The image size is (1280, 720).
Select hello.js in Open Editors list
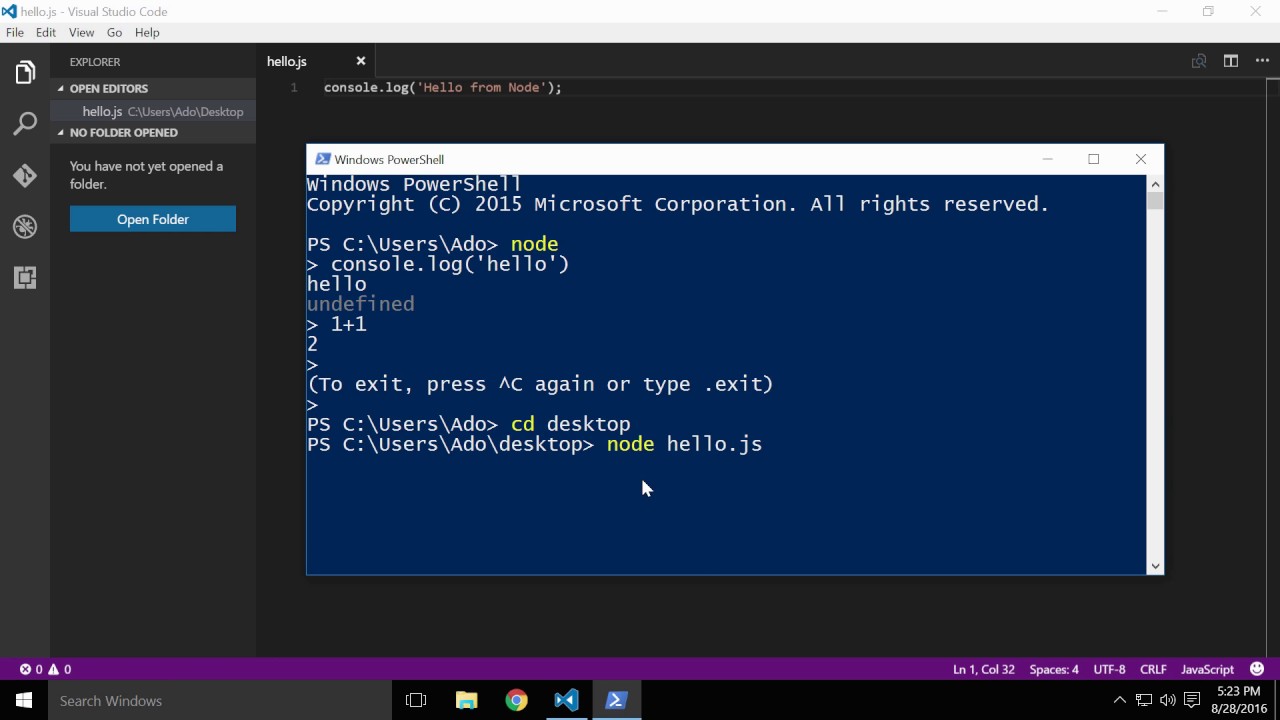tap(153, 111)
